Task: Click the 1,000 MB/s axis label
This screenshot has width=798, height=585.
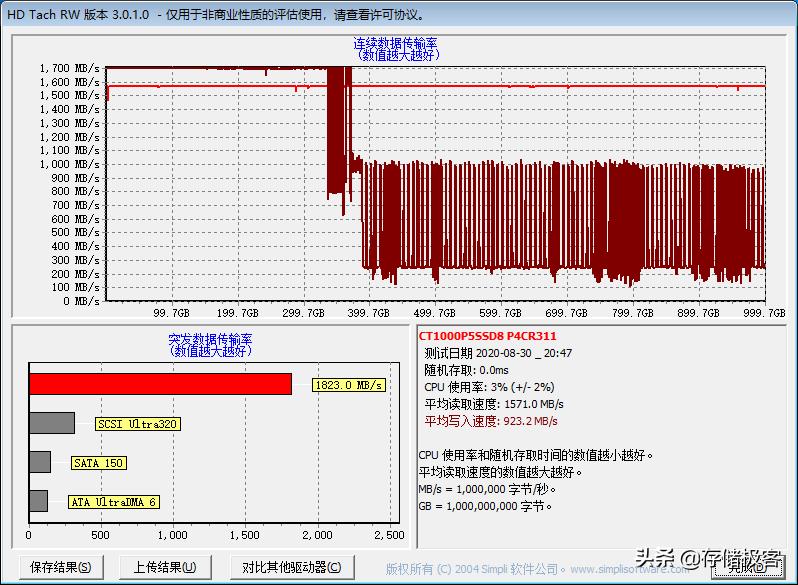Action: click(70, 164)
